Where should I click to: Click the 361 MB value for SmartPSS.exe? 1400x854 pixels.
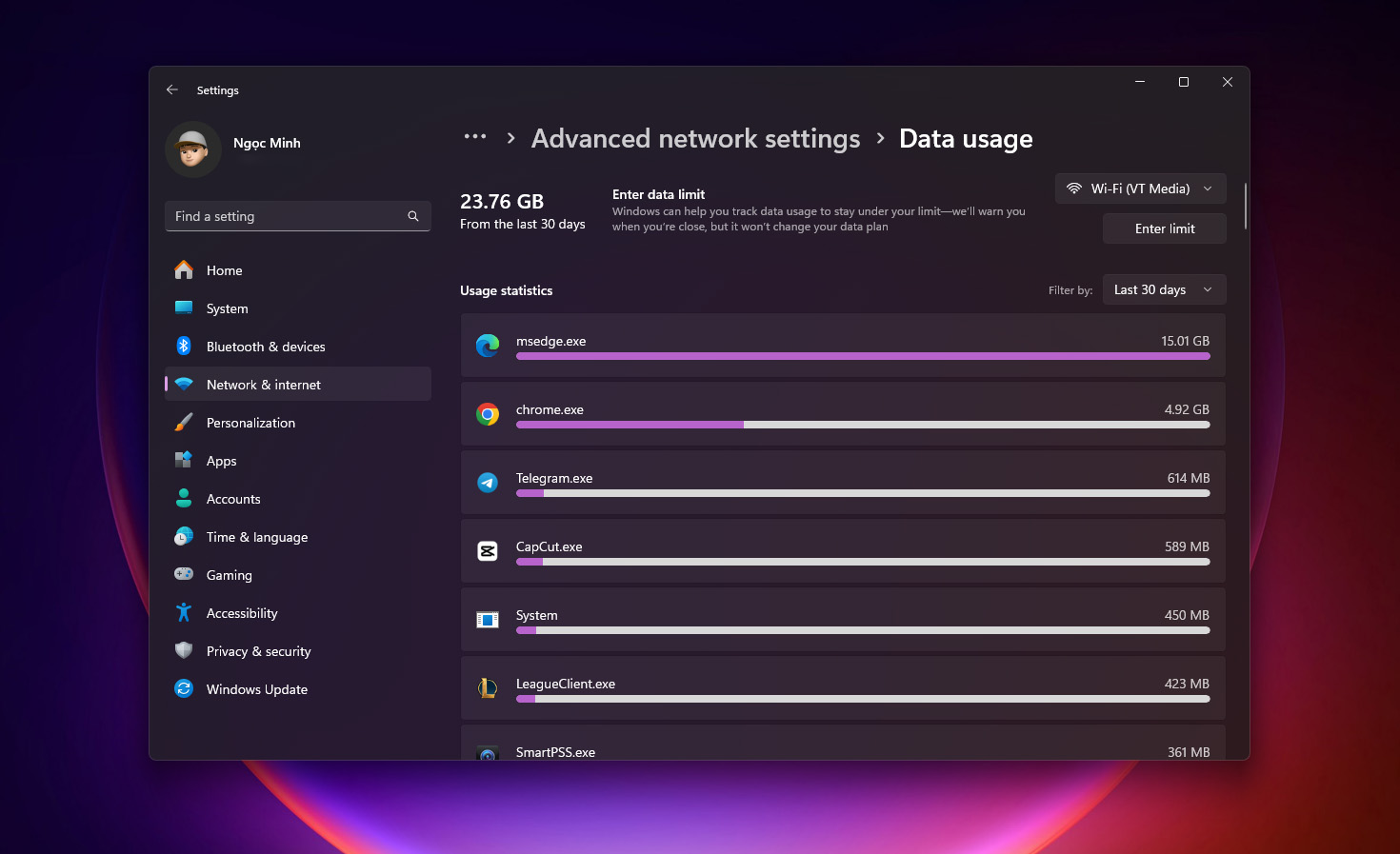[1189, 752]
